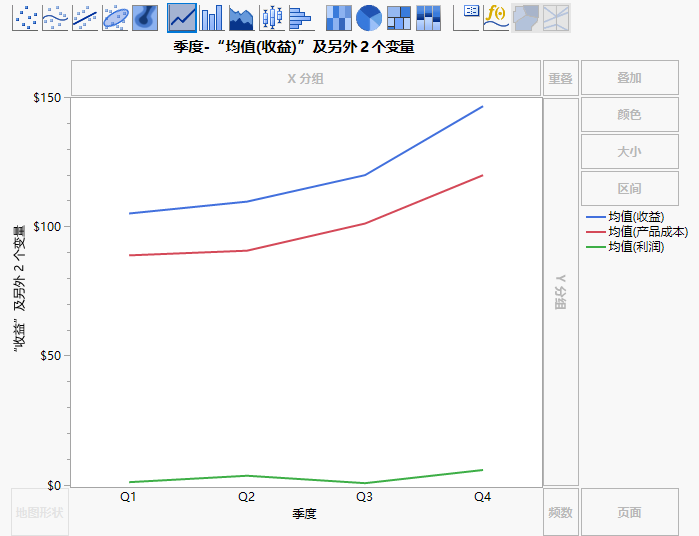The width and height of the screenshot is (699, 536).
Task: Choose the Mosaic plot icon
Action: (x=429, y=18)
